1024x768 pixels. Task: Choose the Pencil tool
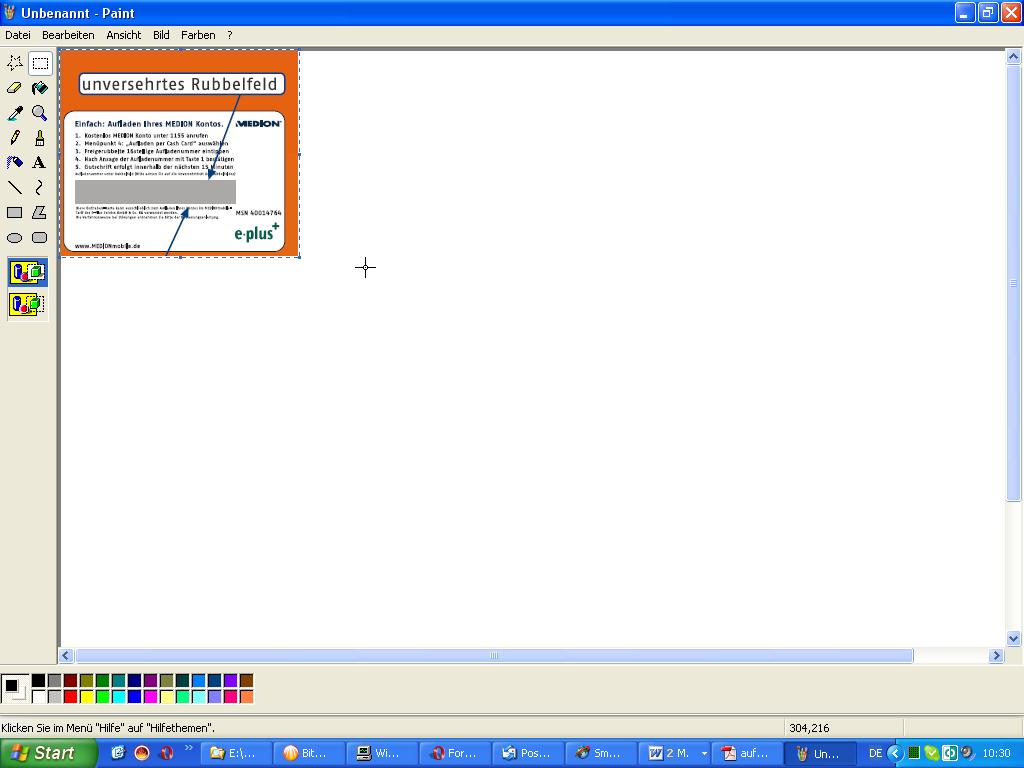coord(14,138)
